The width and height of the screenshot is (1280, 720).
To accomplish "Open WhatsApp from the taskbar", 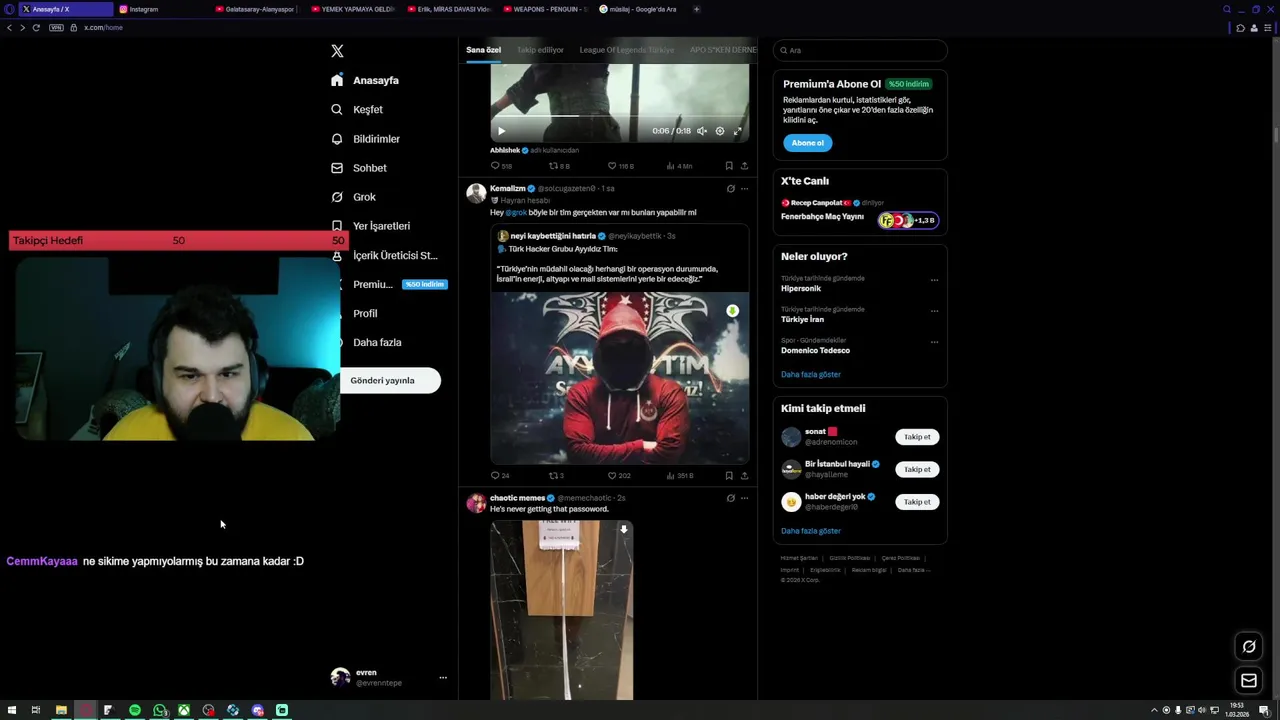I will 160,710.
